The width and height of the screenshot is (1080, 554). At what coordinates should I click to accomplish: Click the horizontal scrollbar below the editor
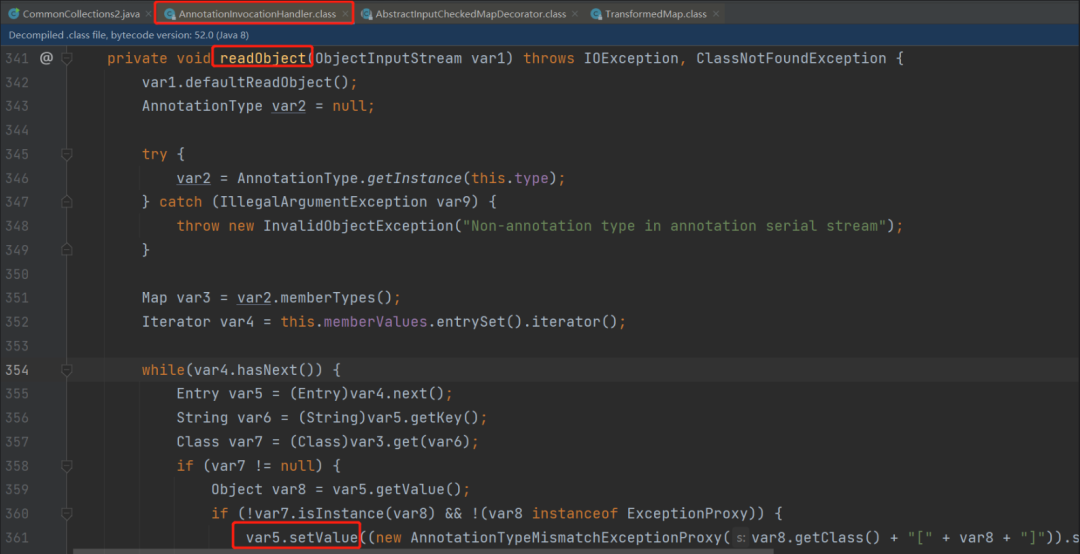coord(424,551)
